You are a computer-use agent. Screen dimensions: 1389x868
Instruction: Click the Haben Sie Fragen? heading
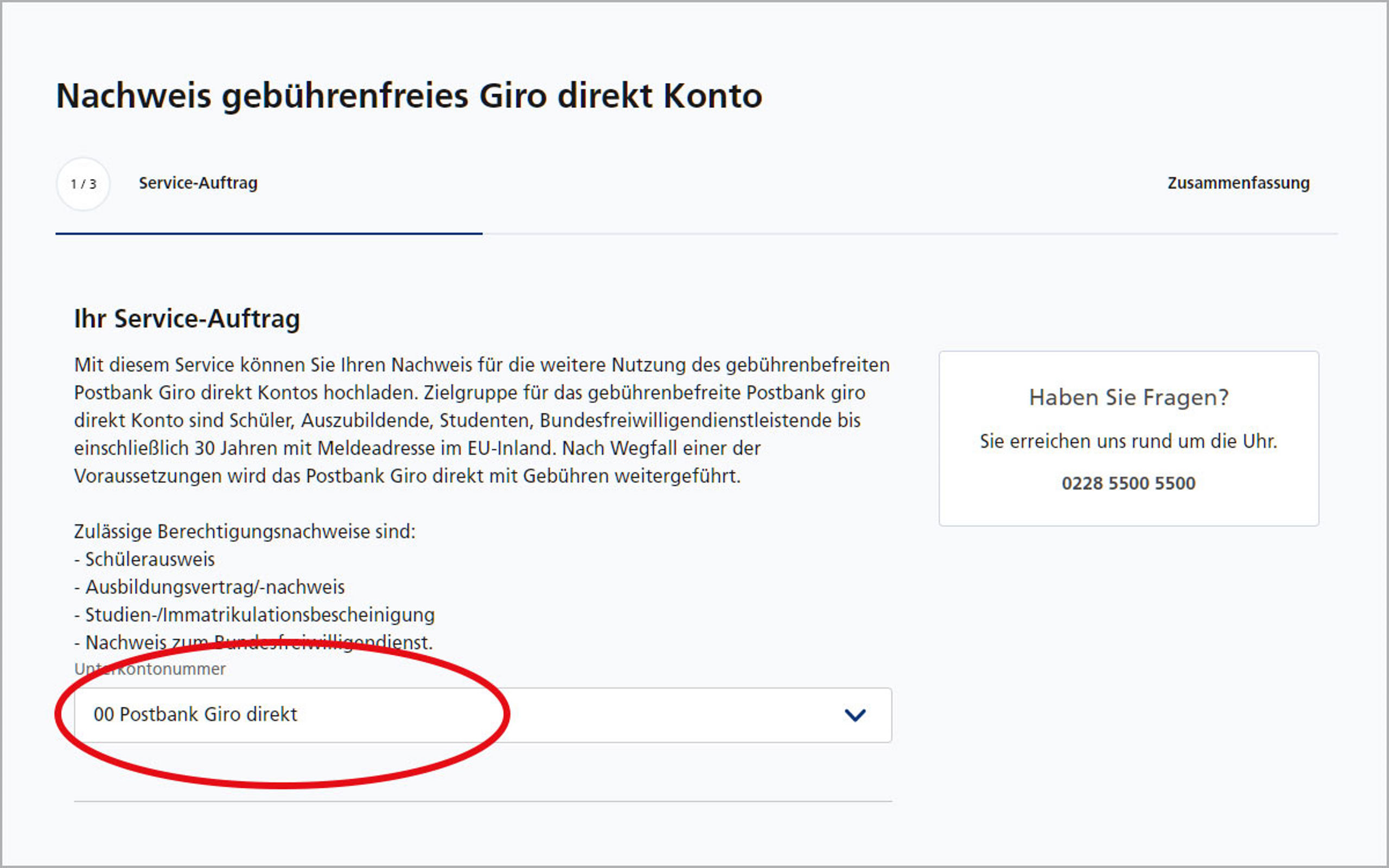point(1129,397)
